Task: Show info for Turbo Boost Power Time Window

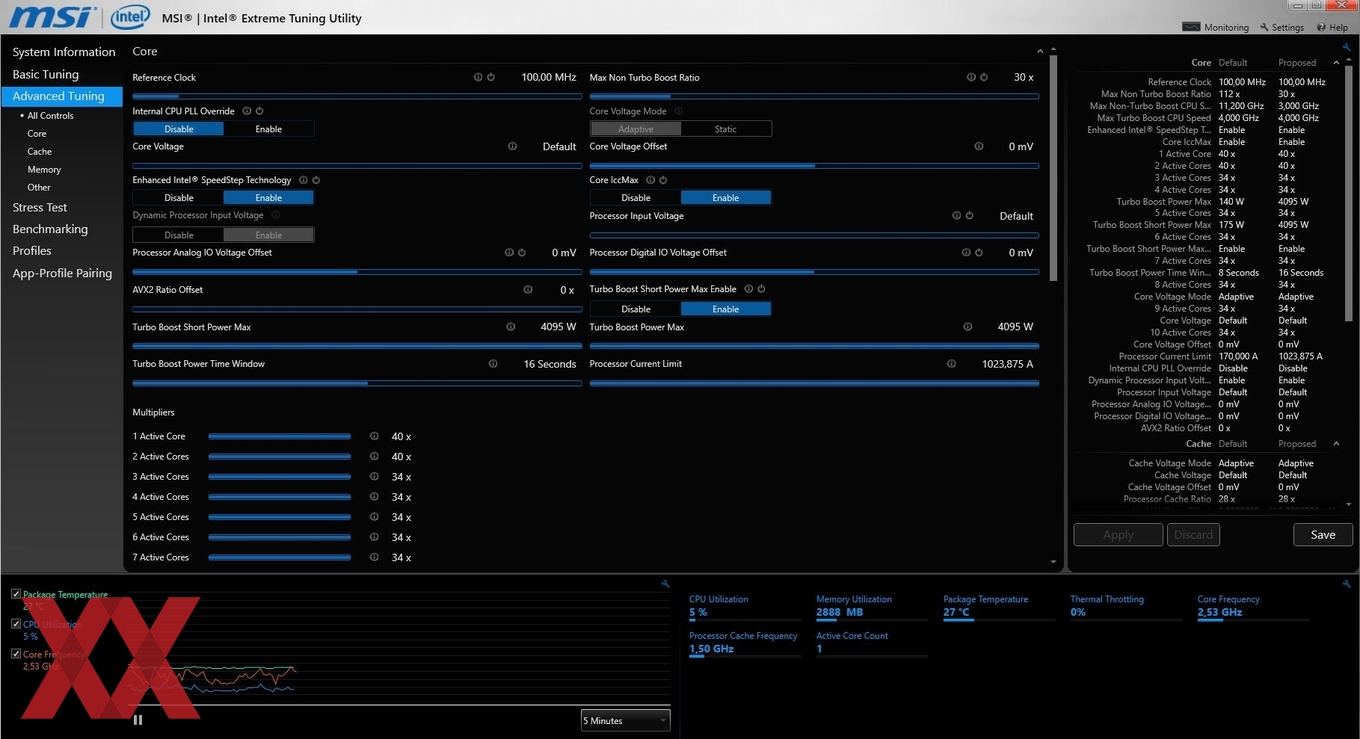Action: point(493,364)
